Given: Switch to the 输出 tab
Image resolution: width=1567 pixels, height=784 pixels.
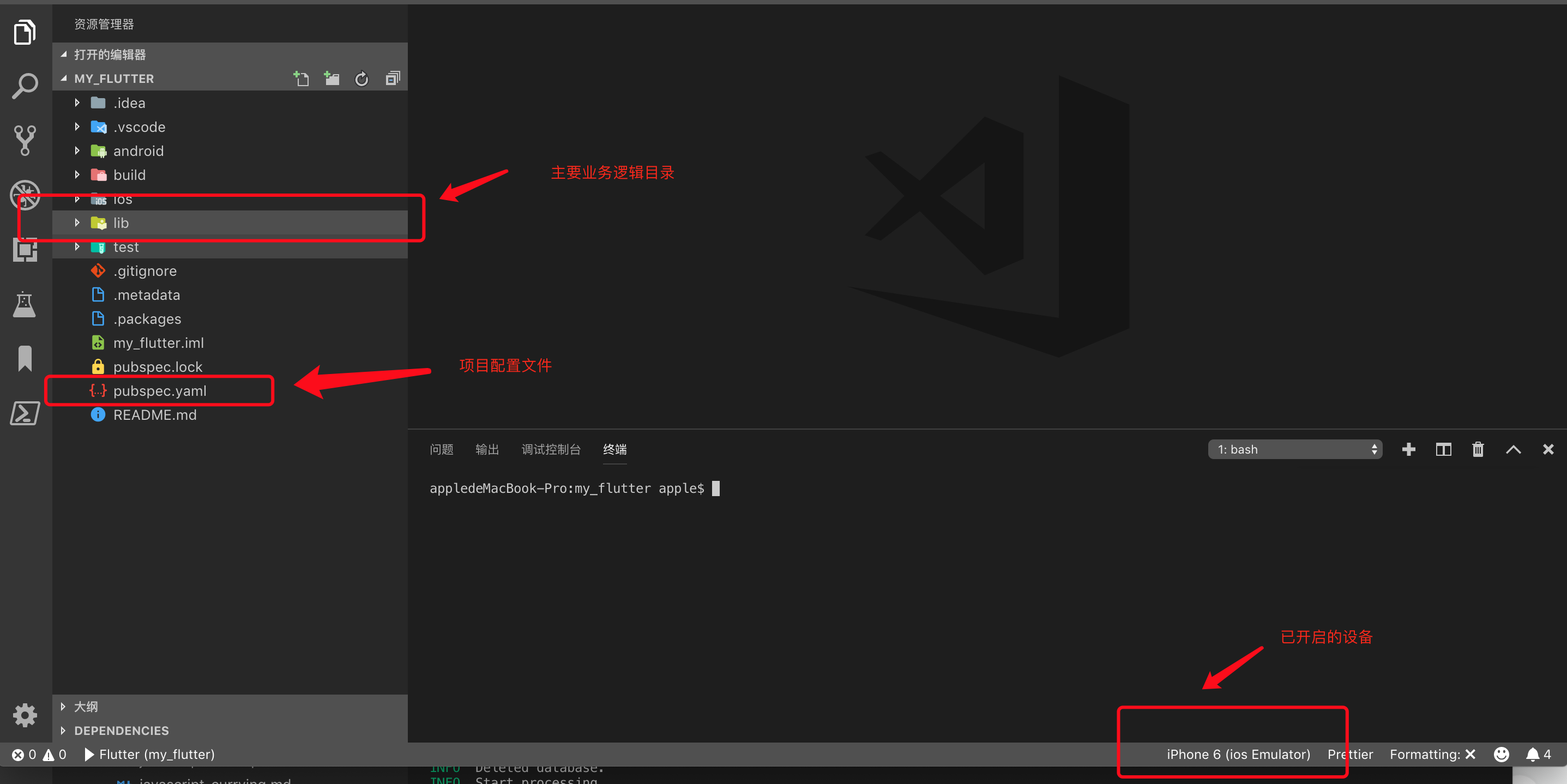Looking at the screenshot, I should coord(487,449).
